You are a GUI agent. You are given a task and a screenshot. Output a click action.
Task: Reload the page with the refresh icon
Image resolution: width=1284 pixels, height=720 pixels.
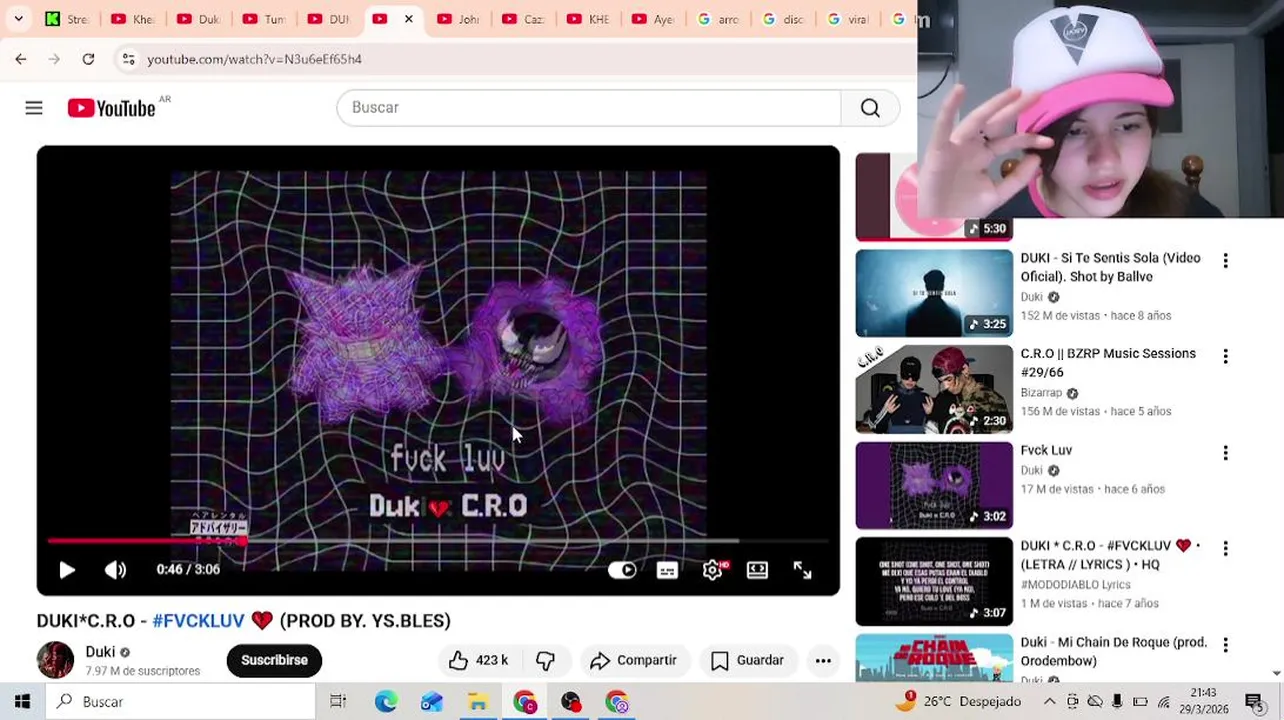point(88,59)
